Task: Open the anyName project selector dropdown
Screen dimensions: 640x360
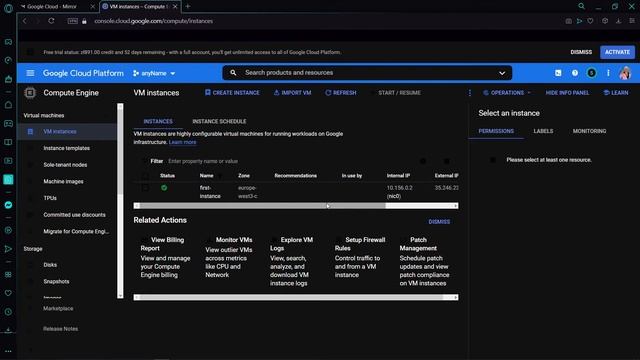Action: click(154, 73)
